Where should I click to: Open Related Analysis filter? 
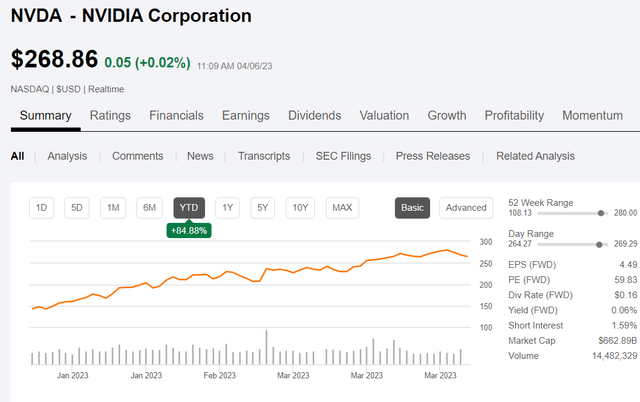(536, 156)
